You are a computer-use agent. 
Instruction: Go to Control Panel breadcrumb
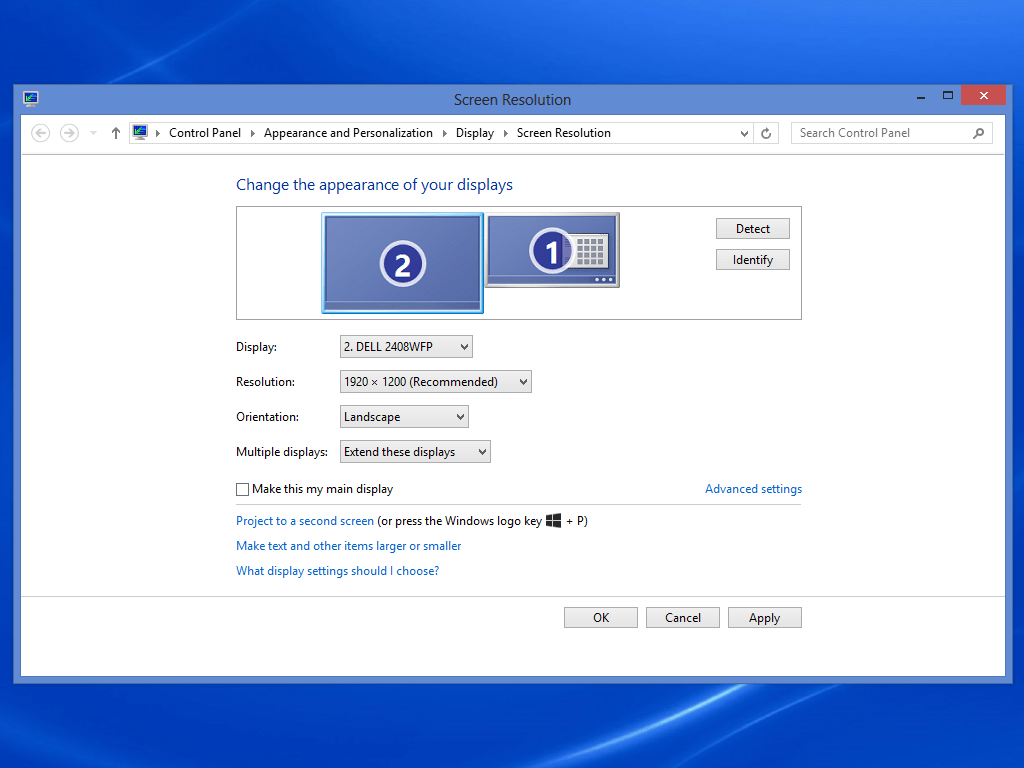coord(205,133)
